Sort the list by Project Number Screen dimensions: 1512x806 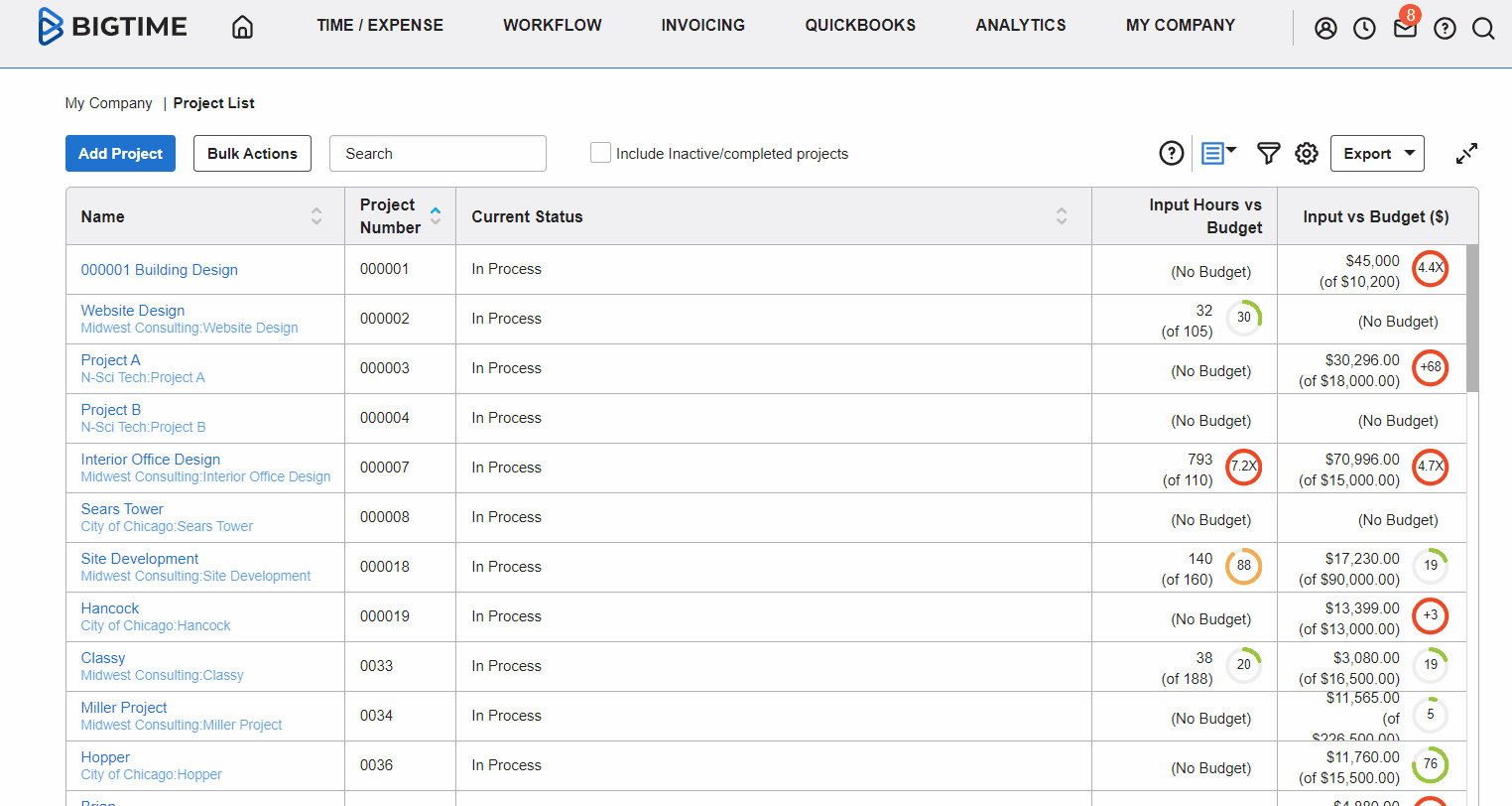pos(435,215)
